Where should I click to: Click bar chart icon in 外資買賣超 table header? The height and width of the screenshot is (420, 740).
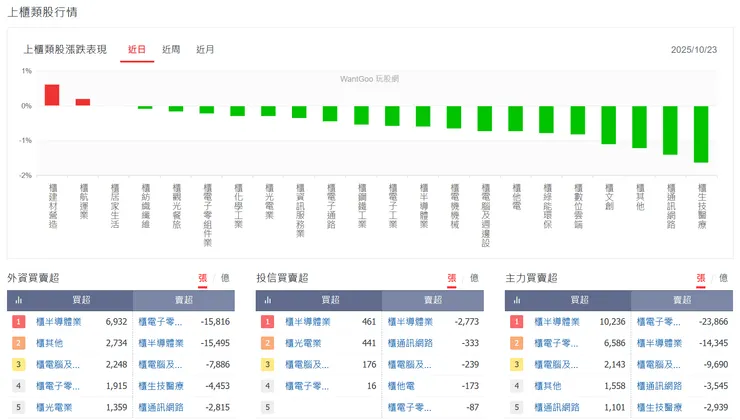coord(19,300)
